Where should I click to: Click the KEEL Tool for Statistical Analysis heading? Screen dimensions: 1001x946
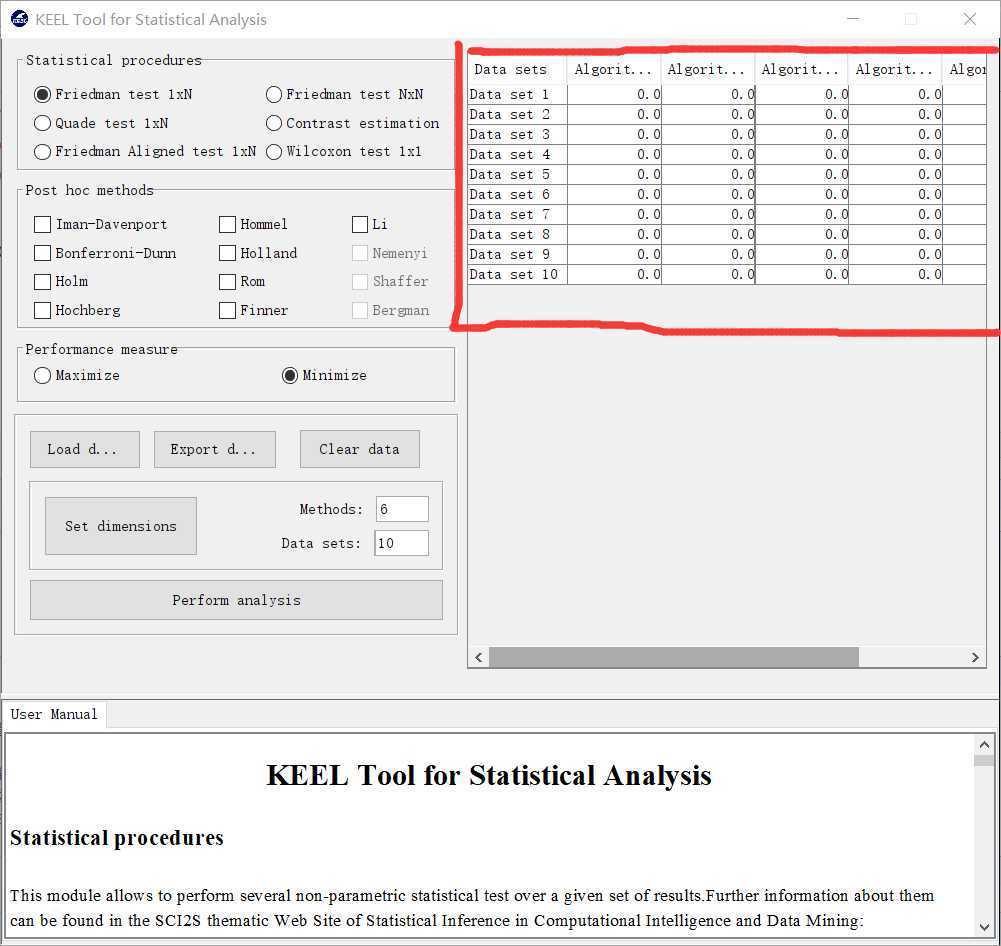point(489,775)
